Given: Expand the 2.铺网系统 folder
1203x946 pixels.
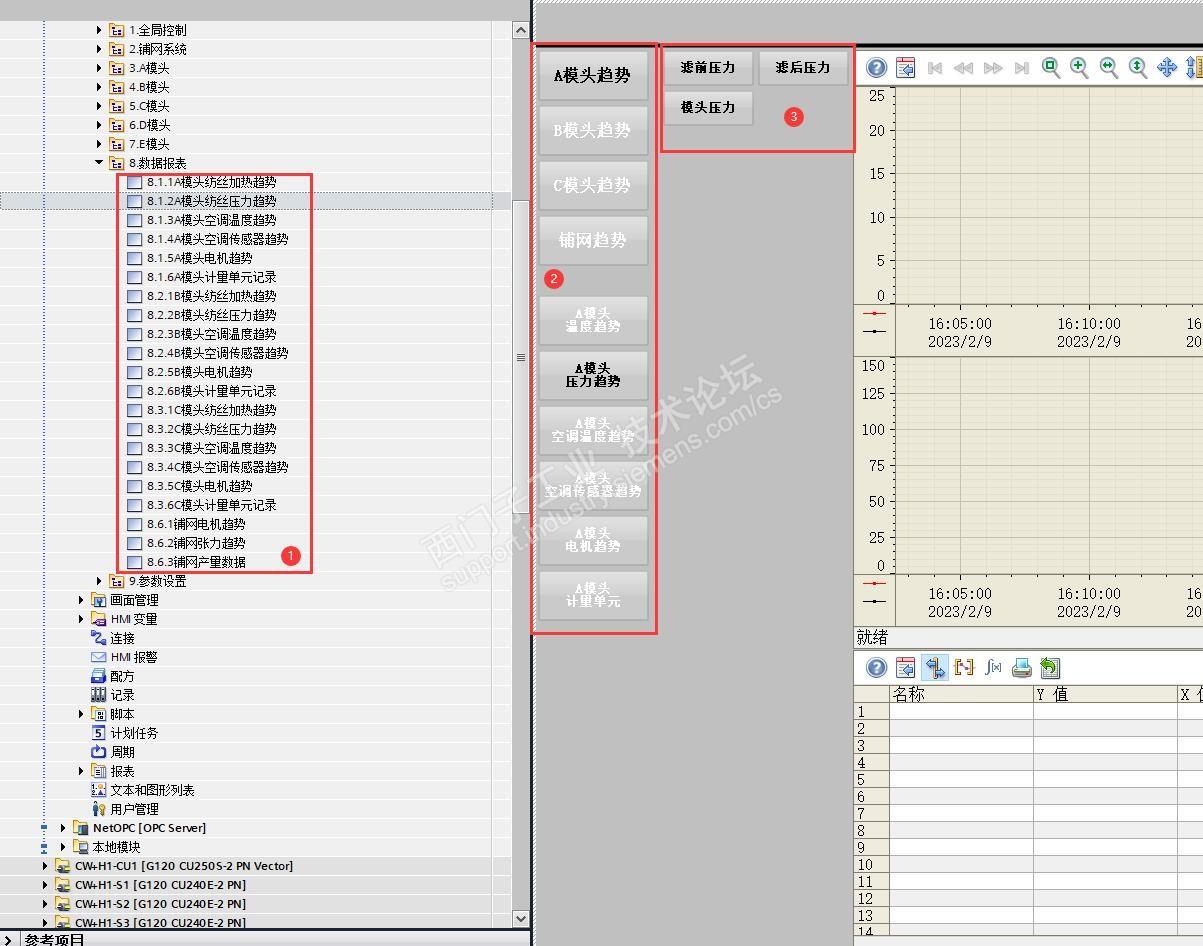Looking at the screenshot, I should (99, 49).
